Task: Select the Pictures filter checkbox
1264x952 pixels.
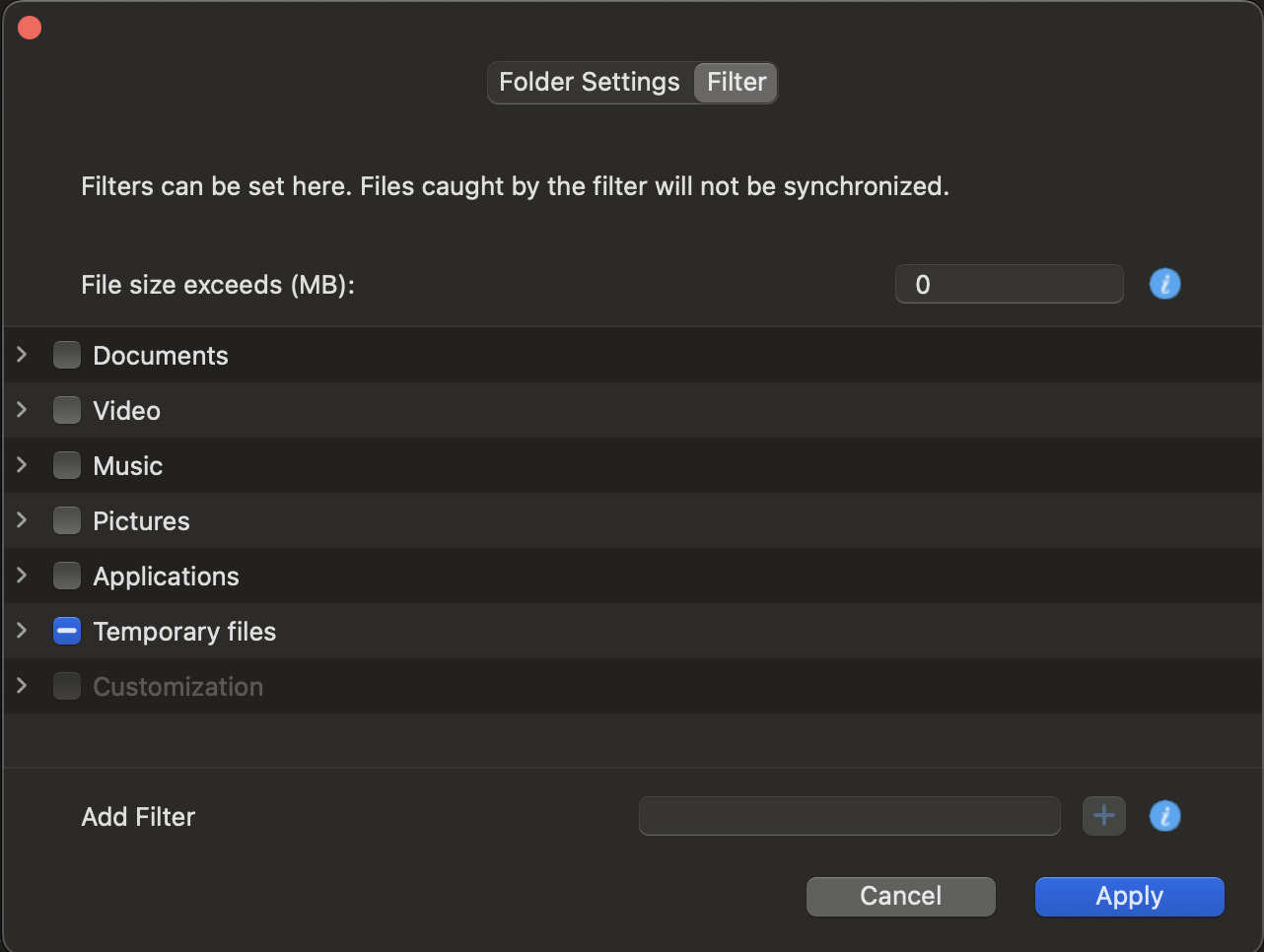Action: tap(67, 520)
